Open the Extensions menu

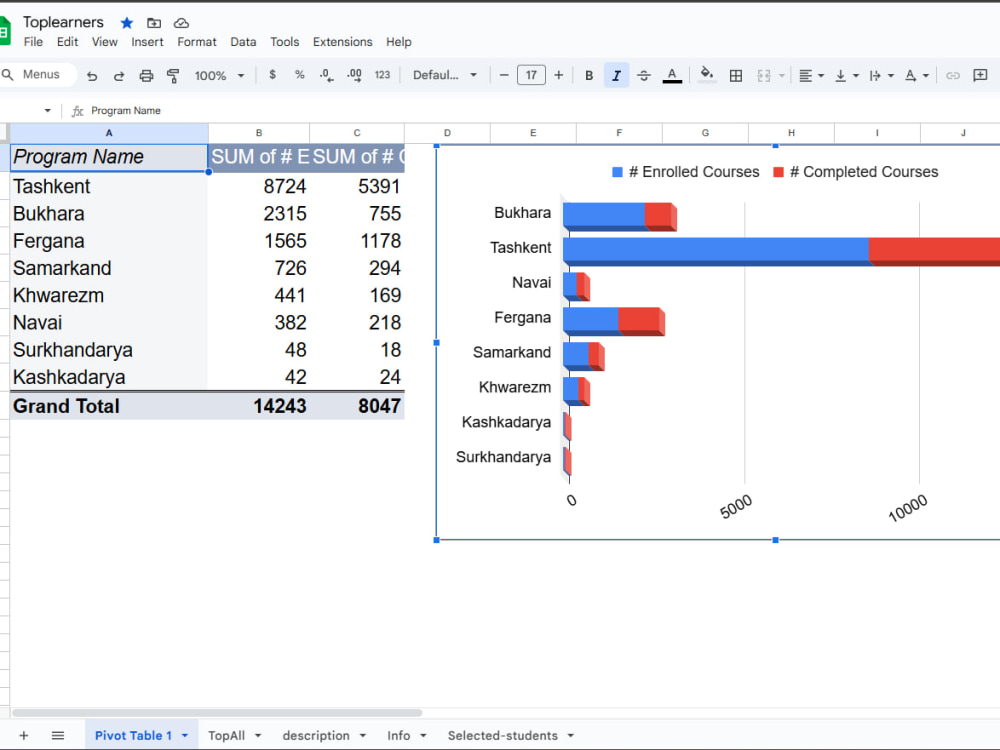pos(342,41)
